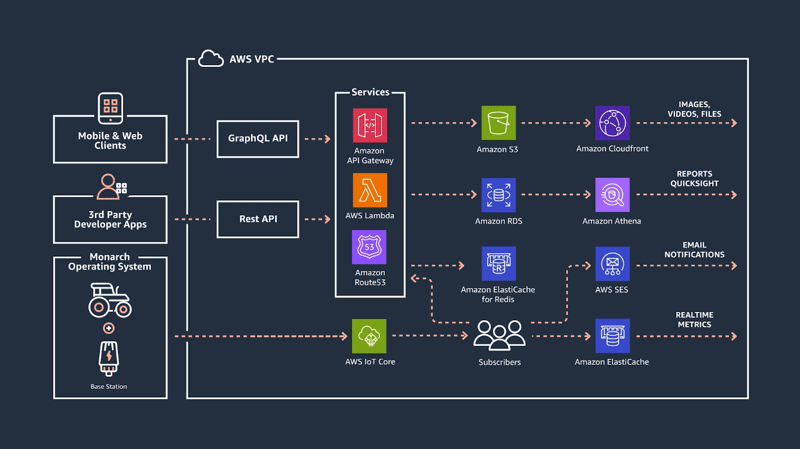Click the Amazon Cloudfront icon
Image resolution: width=800 pixels, height=449 pixels.
(x=612, y=123)
